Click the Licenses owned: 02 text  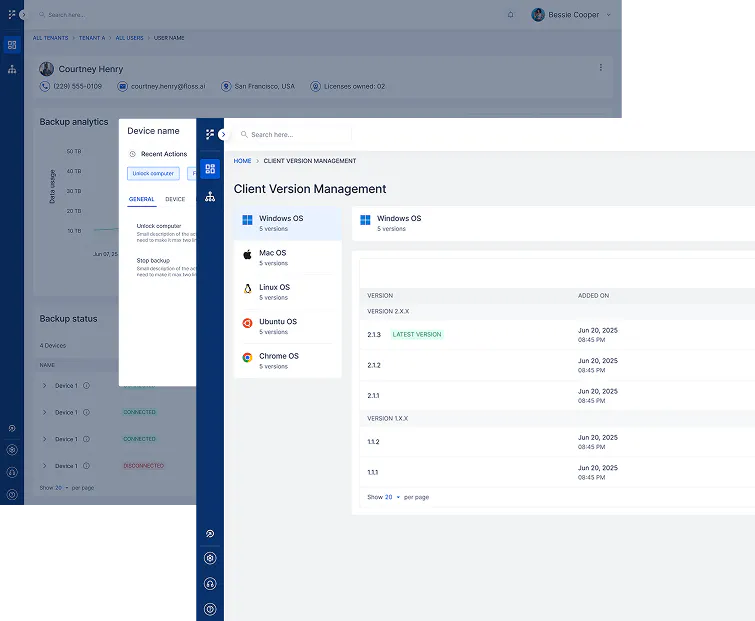pyautogui.click(x=354, y=86)
